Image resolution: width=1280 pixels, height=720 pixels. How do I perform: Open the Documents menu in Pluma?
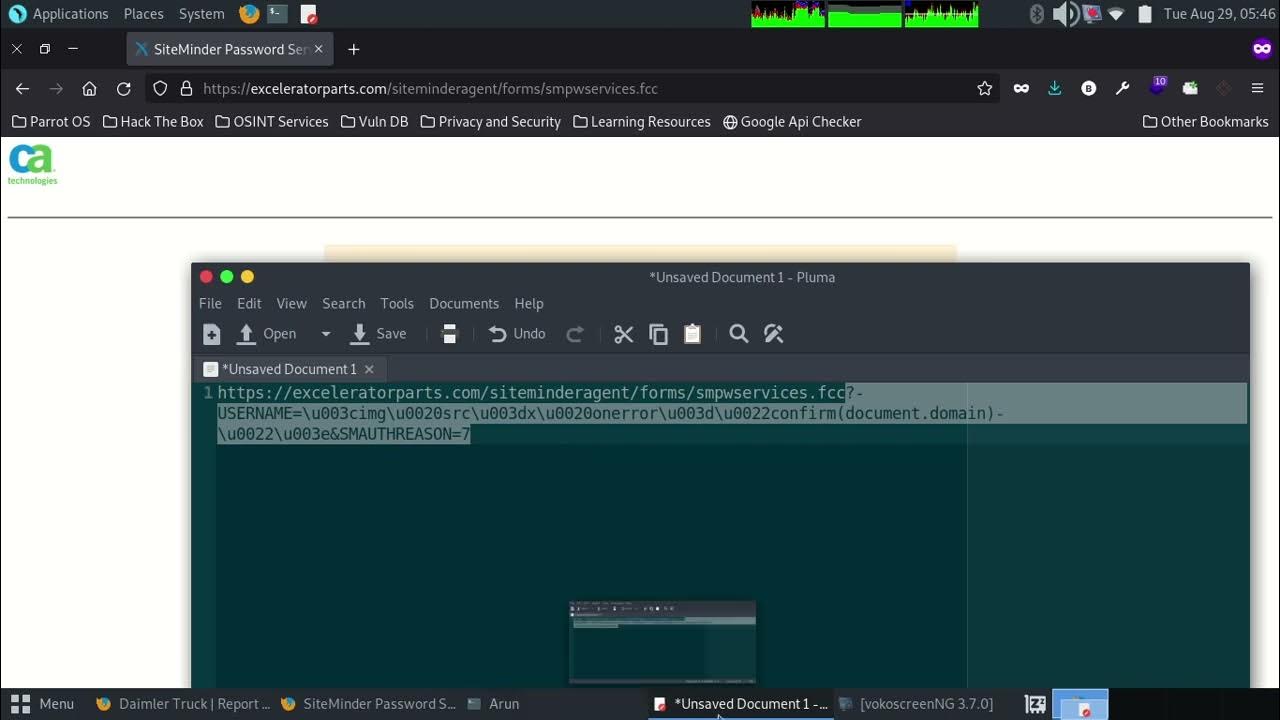(x=464, y=303)
